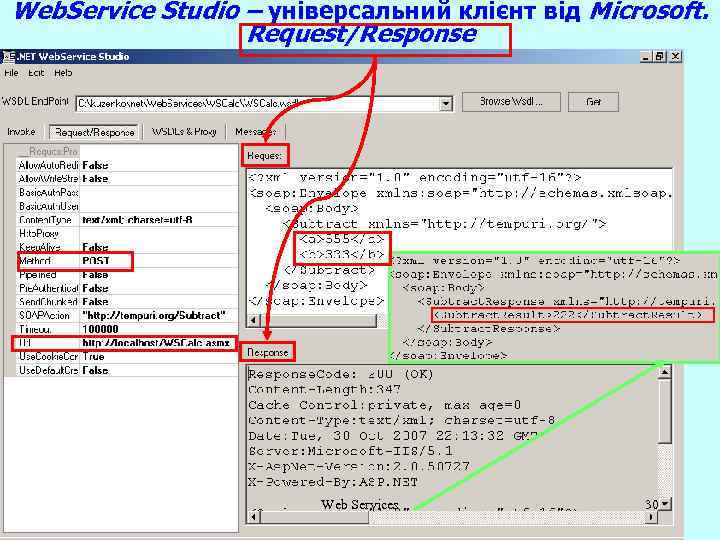Restore the WebService Studio window

[x=660, y=57]
